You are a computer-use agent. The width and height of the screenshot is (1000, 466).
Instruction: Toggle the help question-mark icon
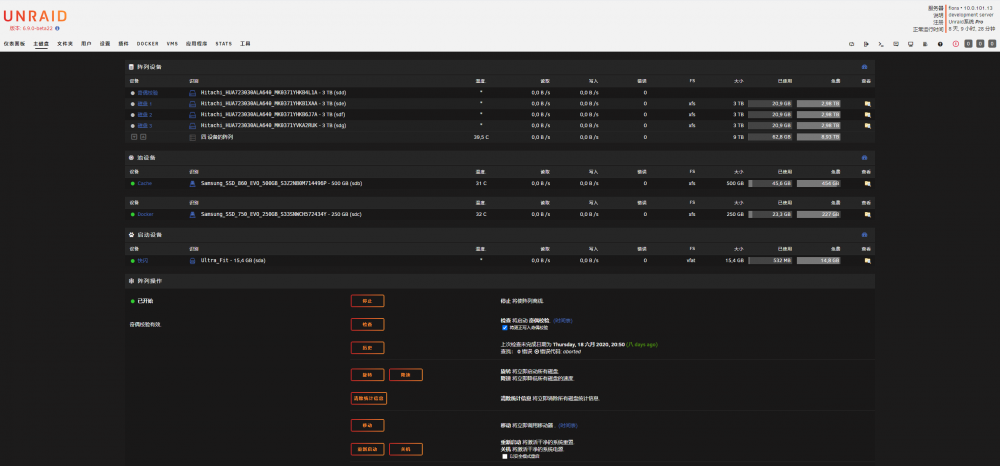(x=940, y=44)
